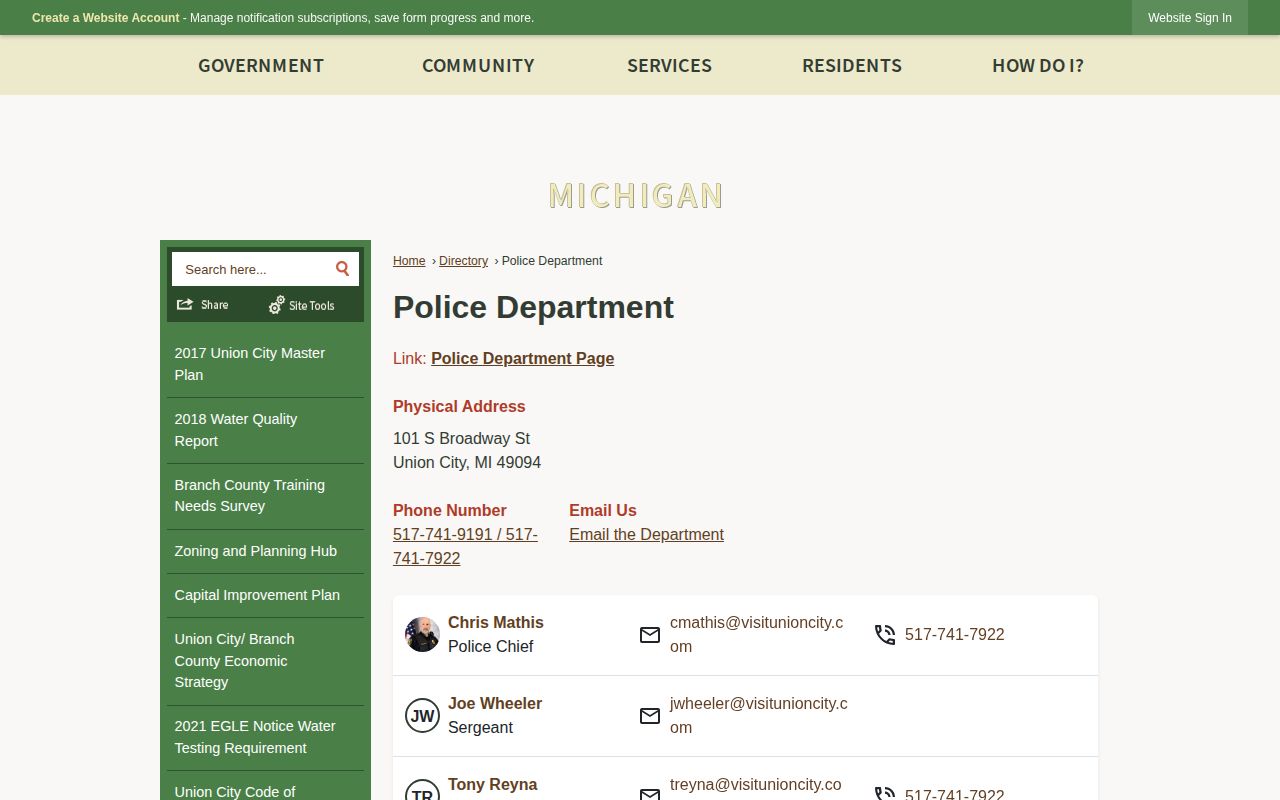This screenshot has width=1280, height=800.
Task: Open 2017 Union City Master Plan
Action: click(x=265, y=364)
